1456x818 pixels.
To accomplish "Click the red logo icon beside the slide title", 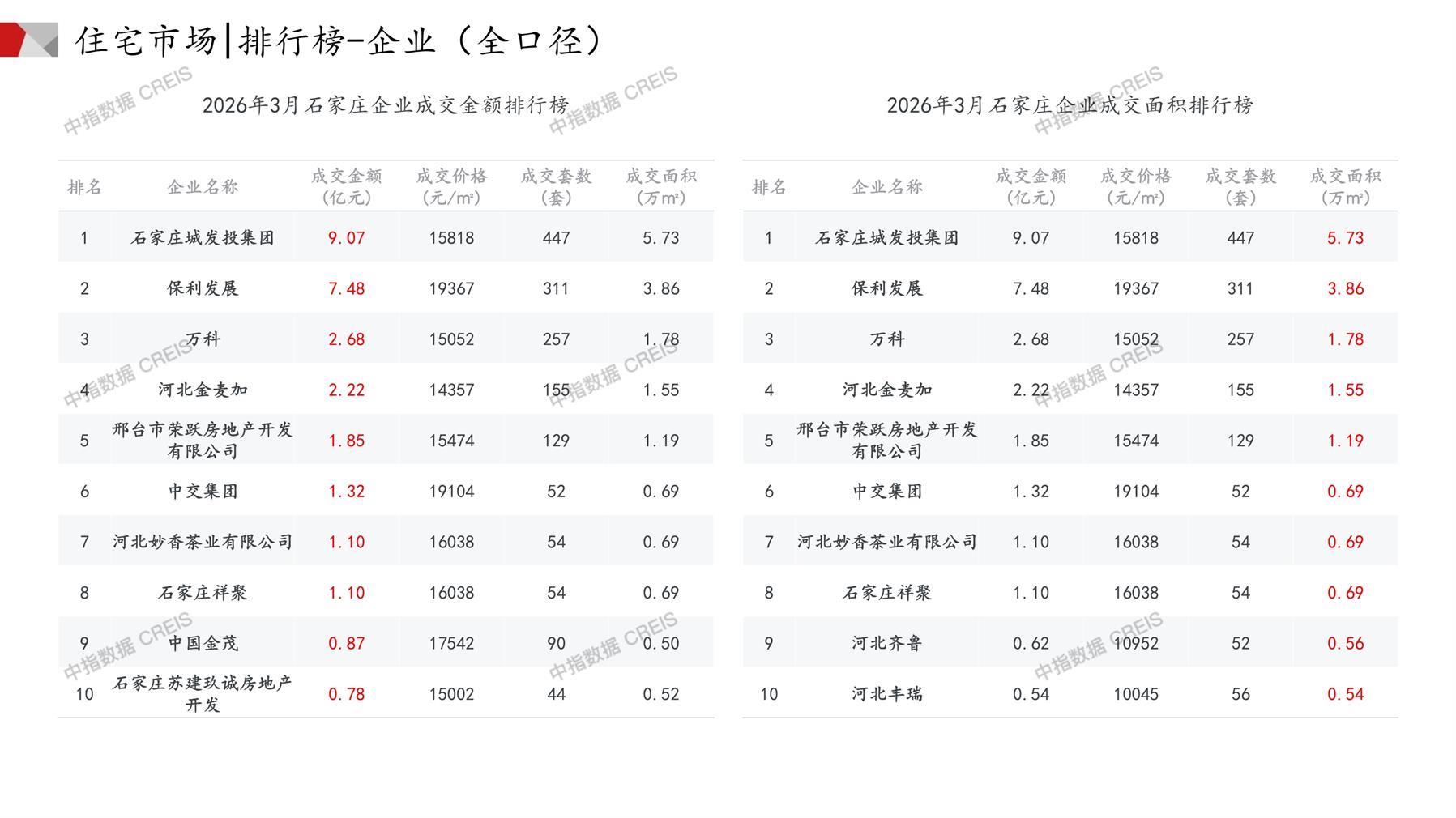I will [28, 40].
